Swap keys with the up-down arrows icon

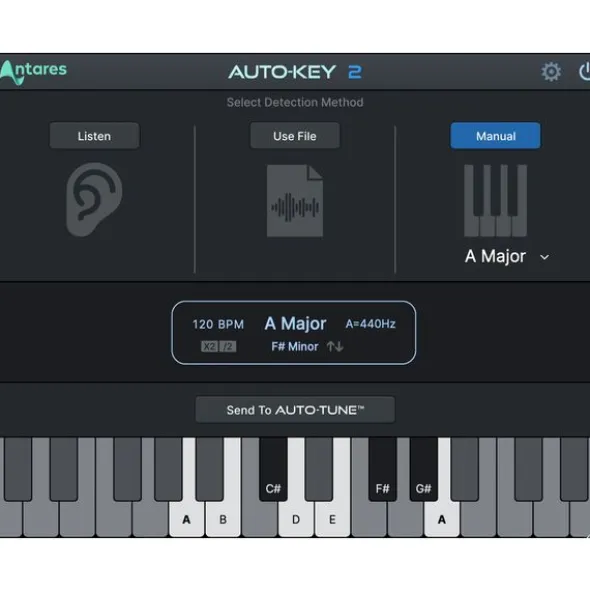[335, 346]
